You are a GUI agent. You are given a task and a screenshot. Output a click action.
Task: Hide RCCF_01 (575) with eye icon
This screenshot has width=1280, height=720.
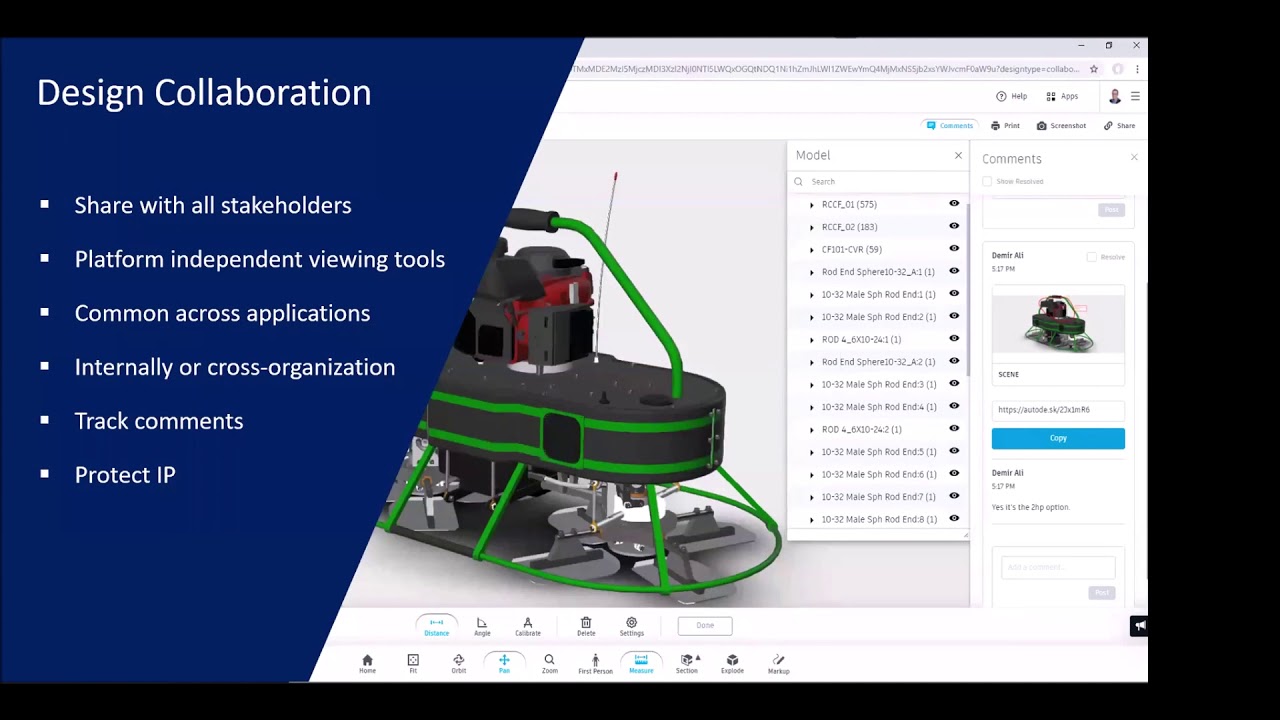tap(954, 204)
